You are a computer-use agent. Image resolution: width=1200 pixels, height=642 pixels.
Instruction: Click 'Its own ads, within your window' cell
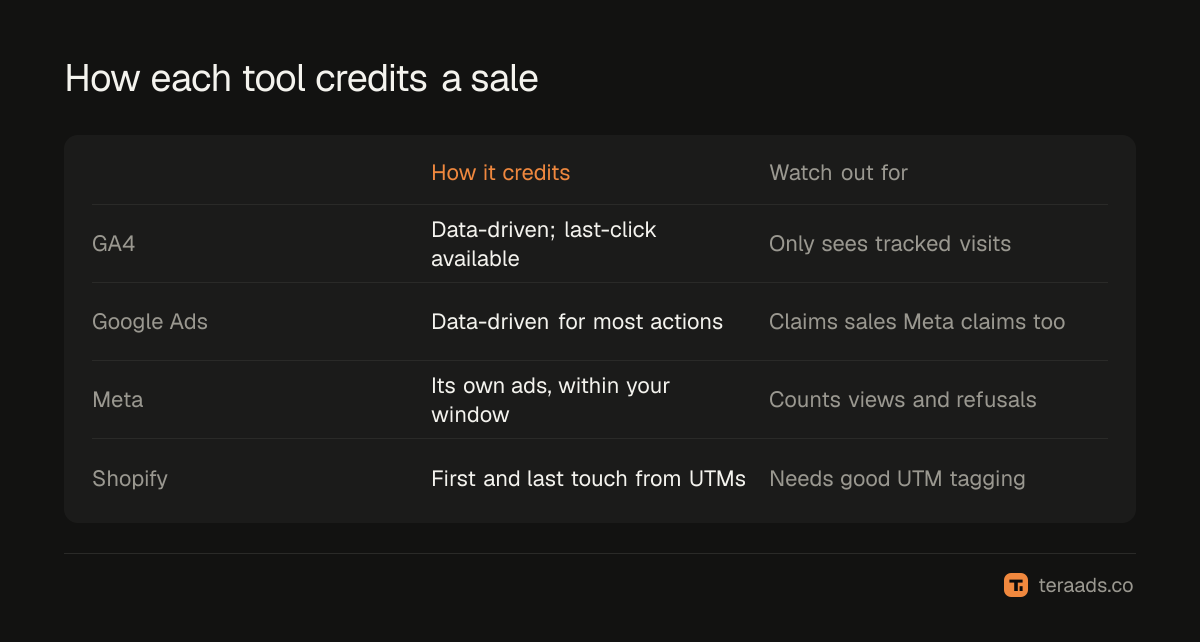click(550, 400)
